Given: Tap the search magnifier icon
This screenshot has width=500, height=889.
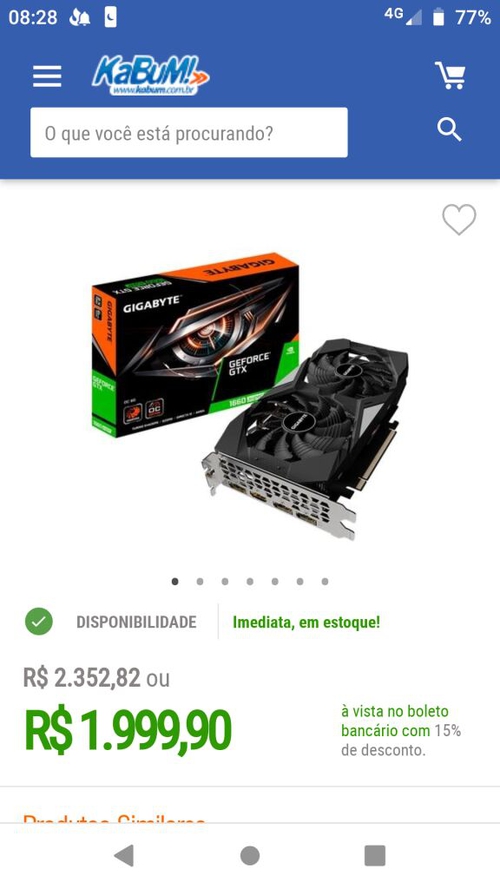Looking at the screenshot, I should tap(449, 130).
